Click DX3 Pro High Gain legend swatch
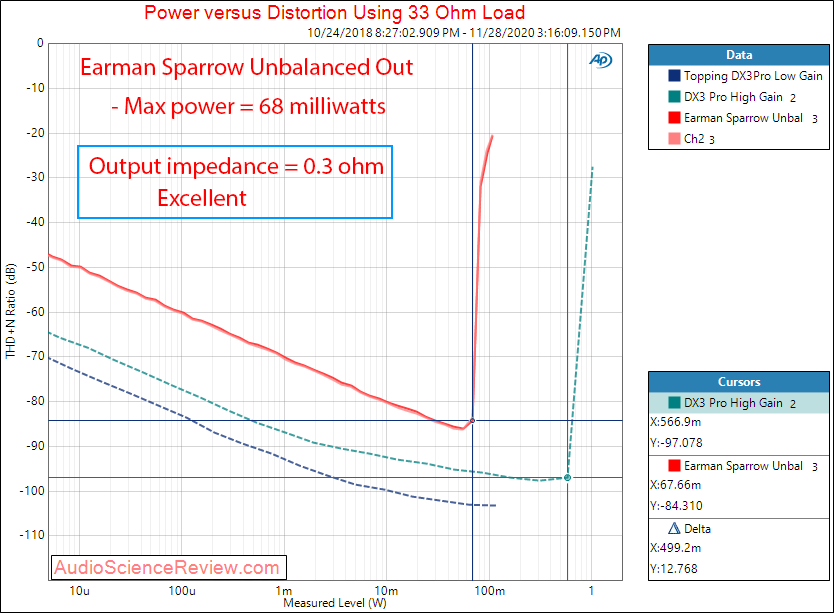Image resolution: width=834 pixels, height=613 pixels. [x=674, y=97]
